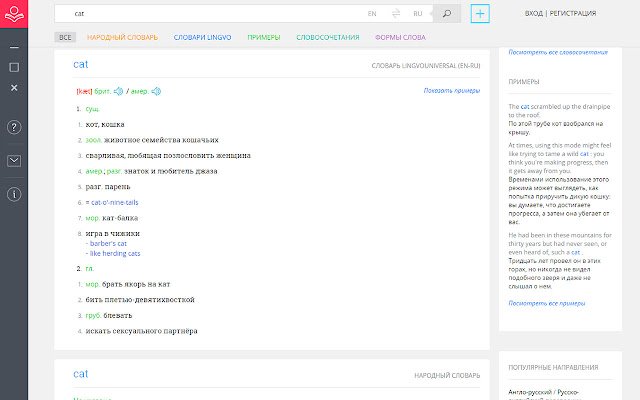Open the mail envelope icon in sidebar
640x400 pixels.
pyautogui.click(x=14, y=161)
